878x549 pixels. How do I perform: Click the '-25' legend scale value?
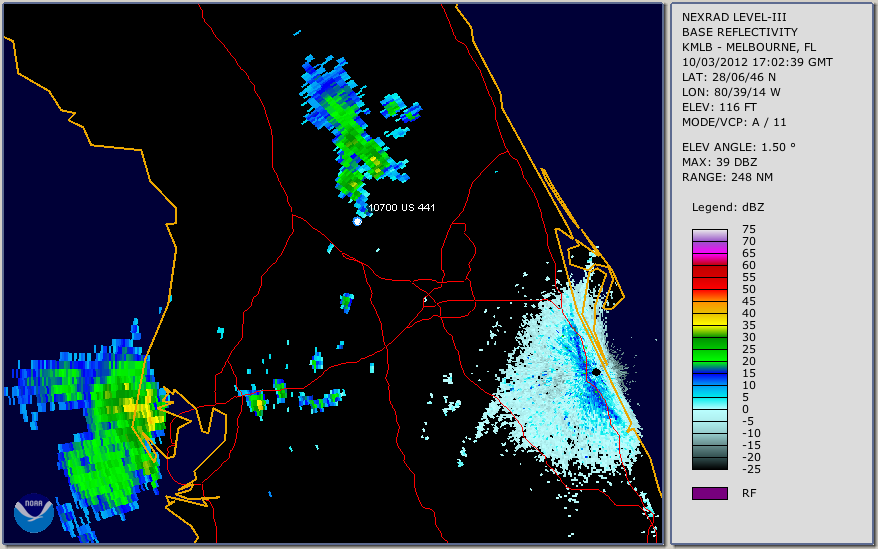[x=751, y=469]
